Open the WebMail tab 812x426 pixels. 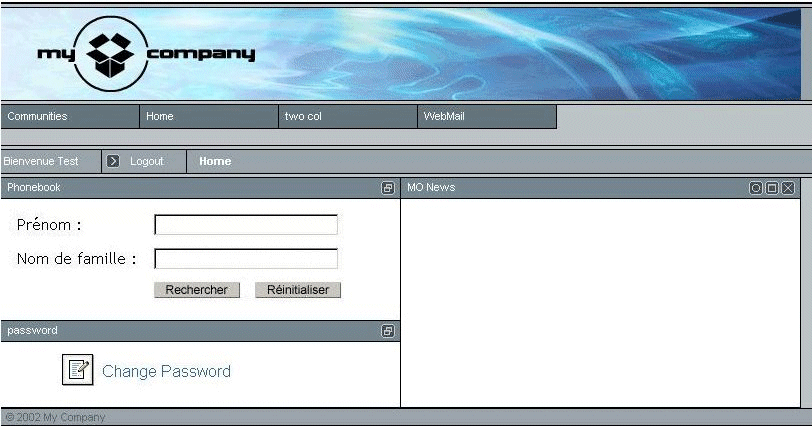pyautogui.click(x=487, y=116)
